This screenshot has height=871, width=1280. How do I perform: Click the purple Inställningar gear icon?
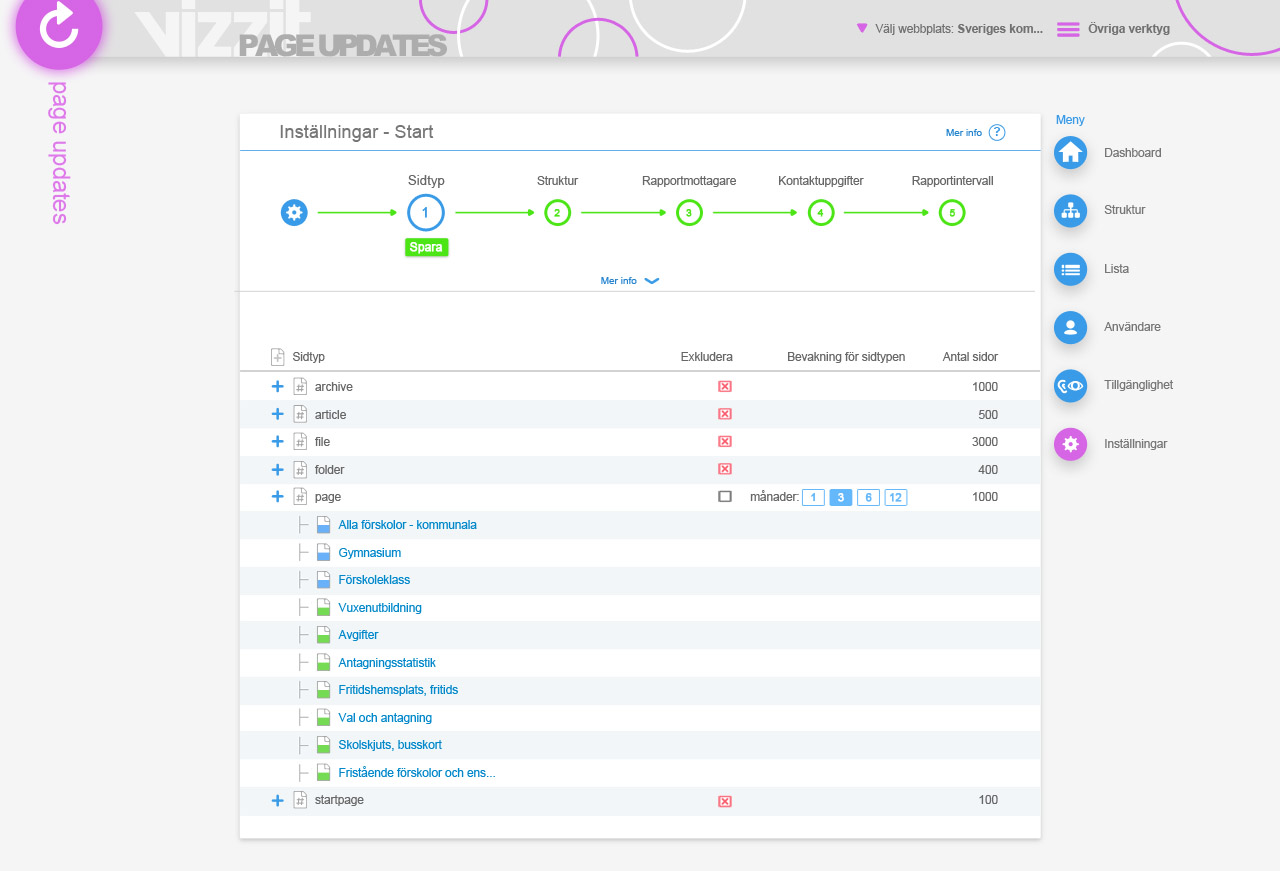click(1070, 444)
